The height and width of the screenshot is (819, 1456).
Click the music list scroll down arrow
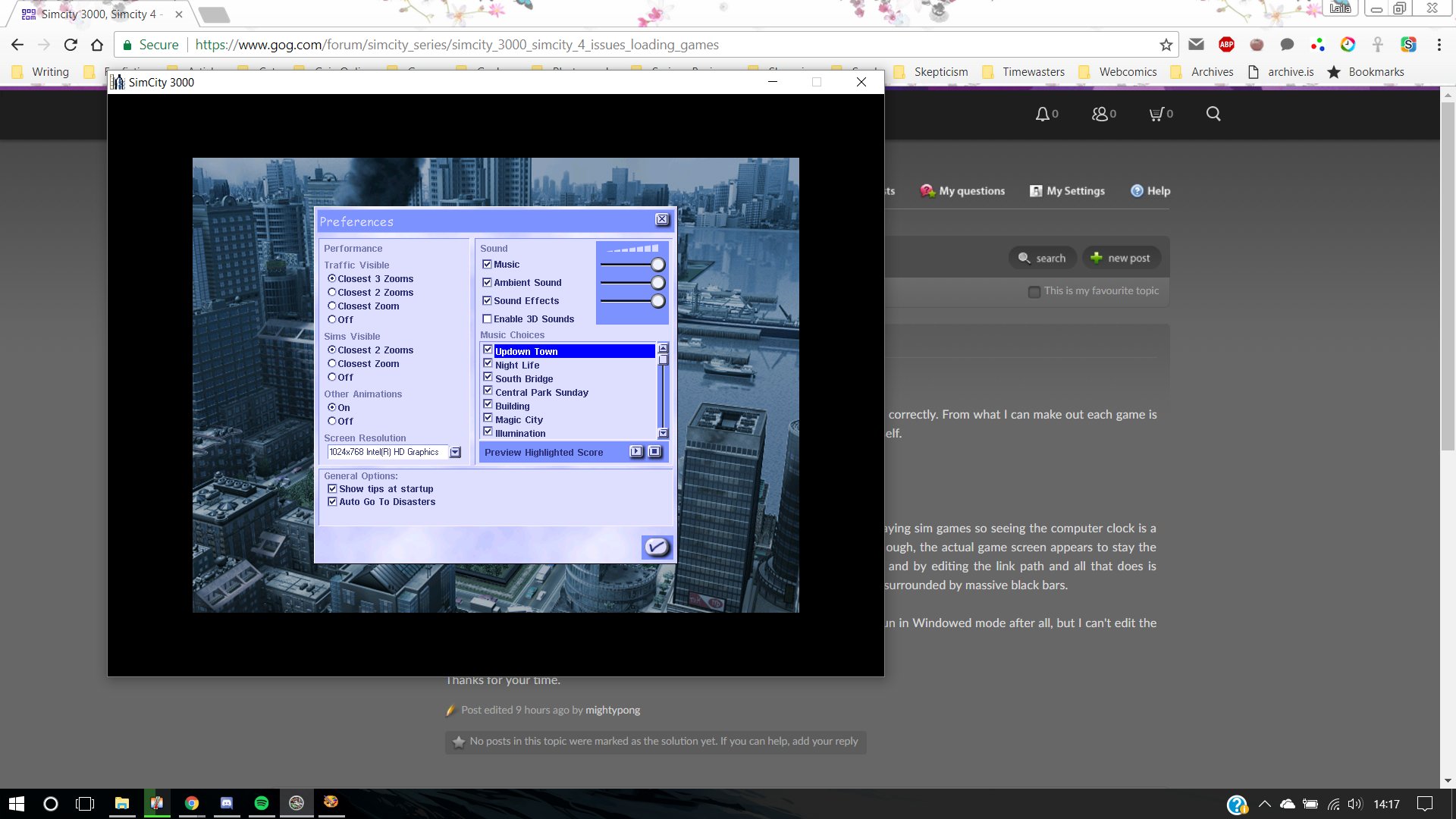[664, 434]
